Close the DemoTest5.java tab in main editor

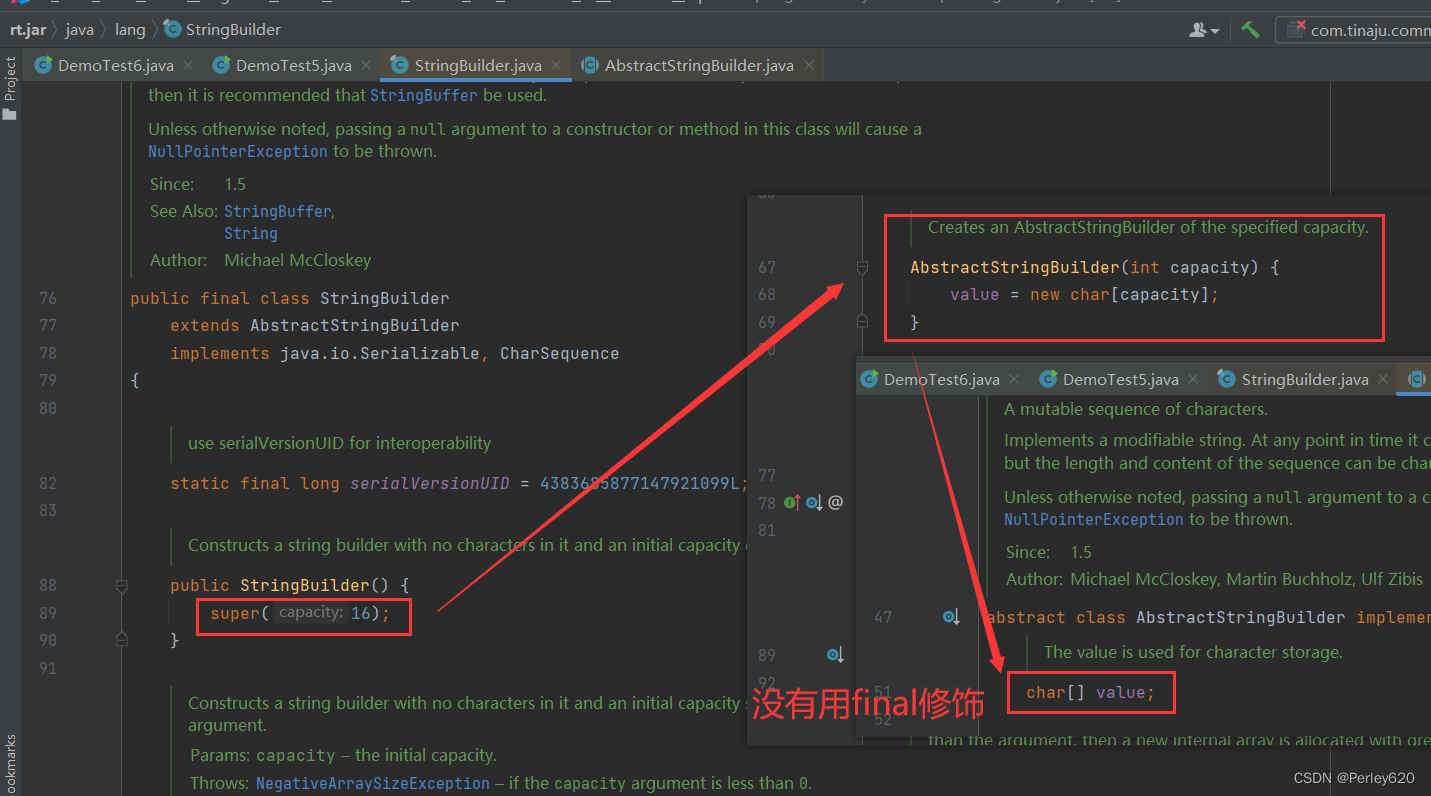click(366, 65)
